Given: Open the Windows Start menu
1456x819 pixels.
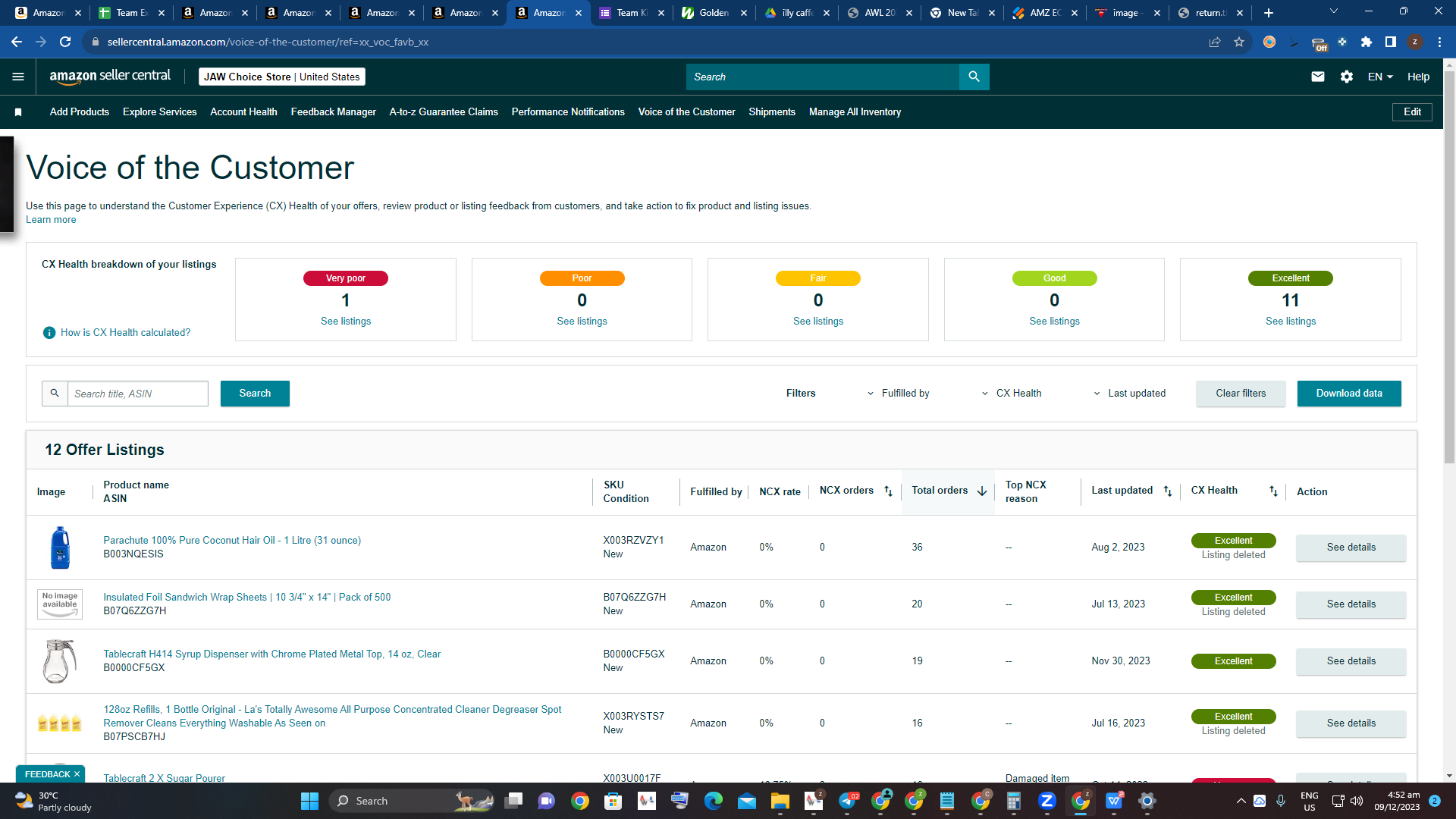Looking at the screenshot, I should tap(309, 801).
